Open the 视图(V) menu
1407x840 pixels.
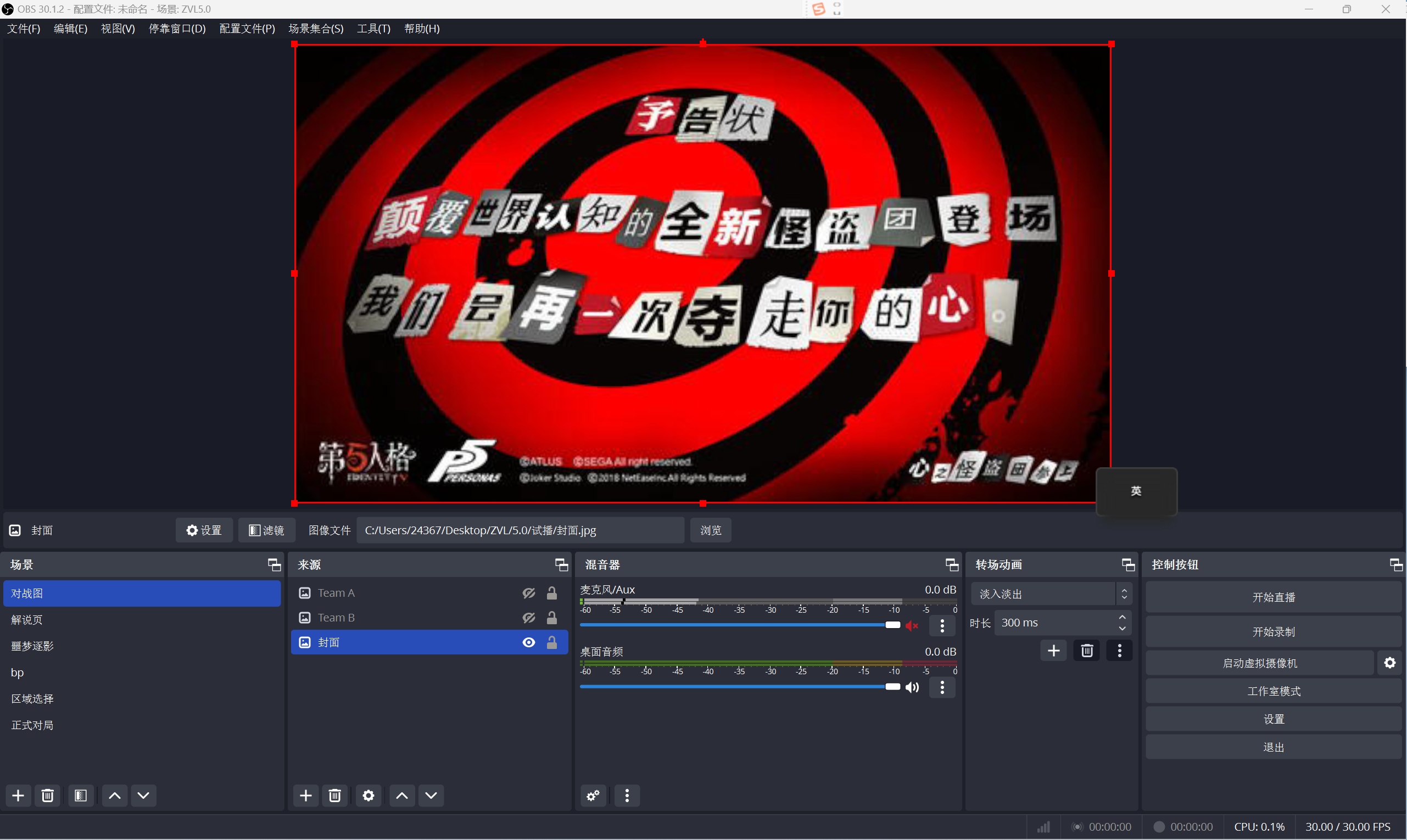[x=118, y=29]
